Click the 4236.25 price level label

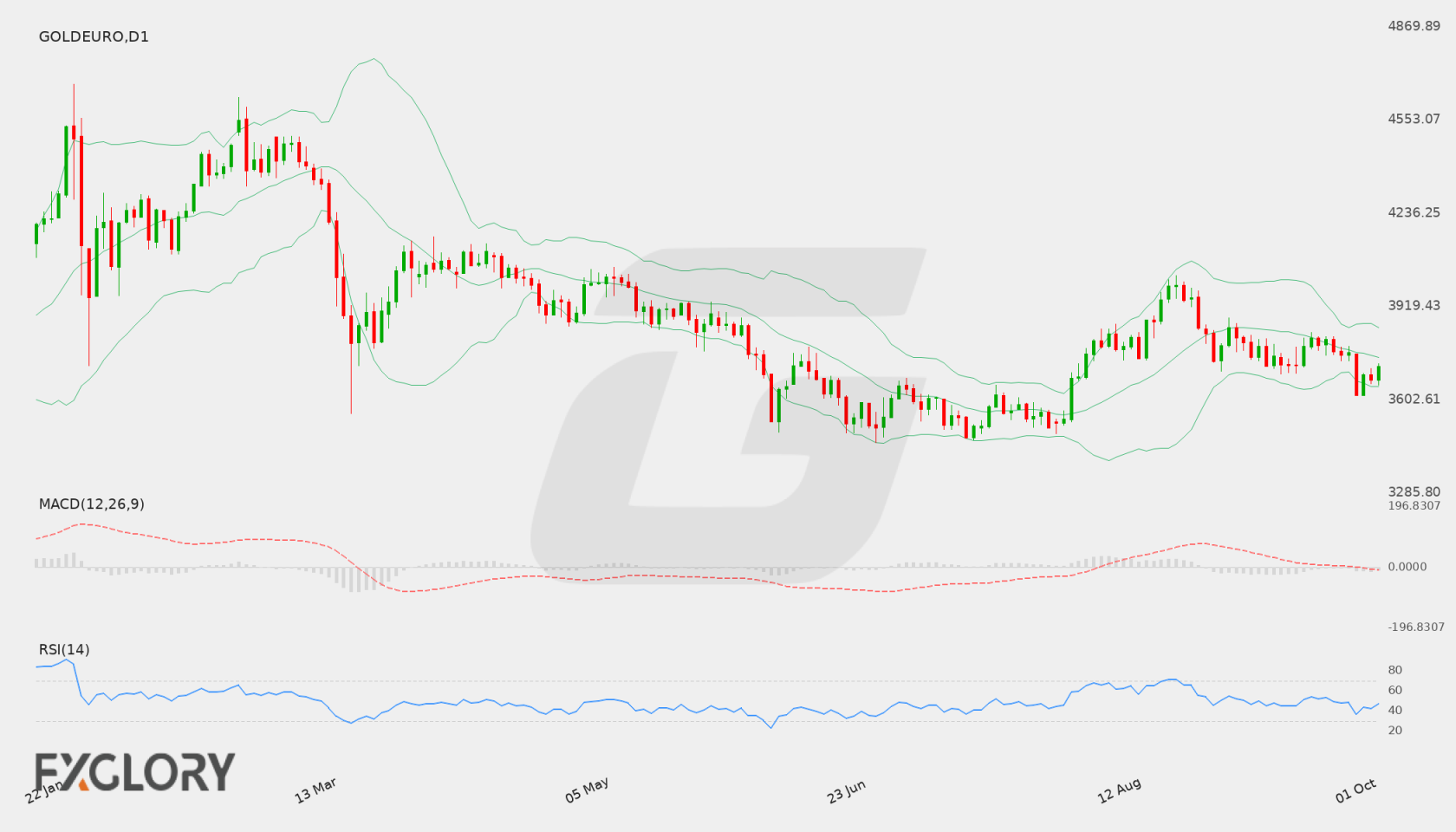click(x=1414, y=212)
